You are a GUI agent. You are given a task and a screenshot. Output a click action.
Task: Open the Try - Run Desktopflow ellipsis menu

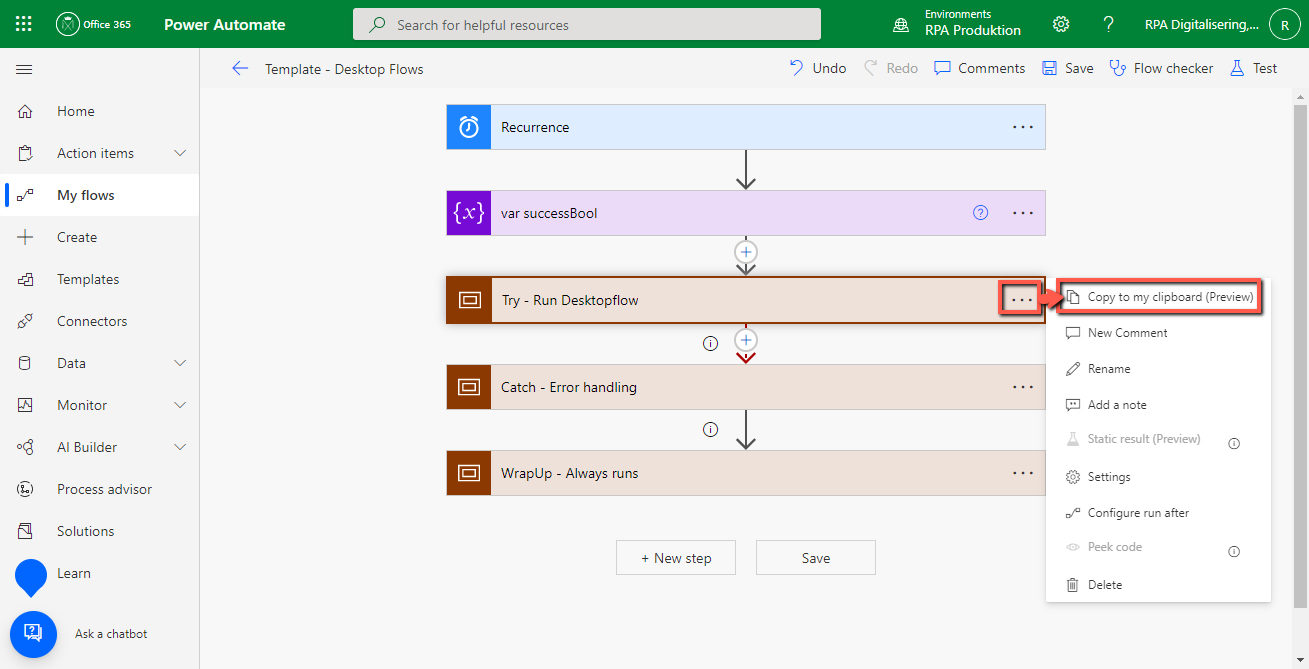click(x=1021, y=299)
